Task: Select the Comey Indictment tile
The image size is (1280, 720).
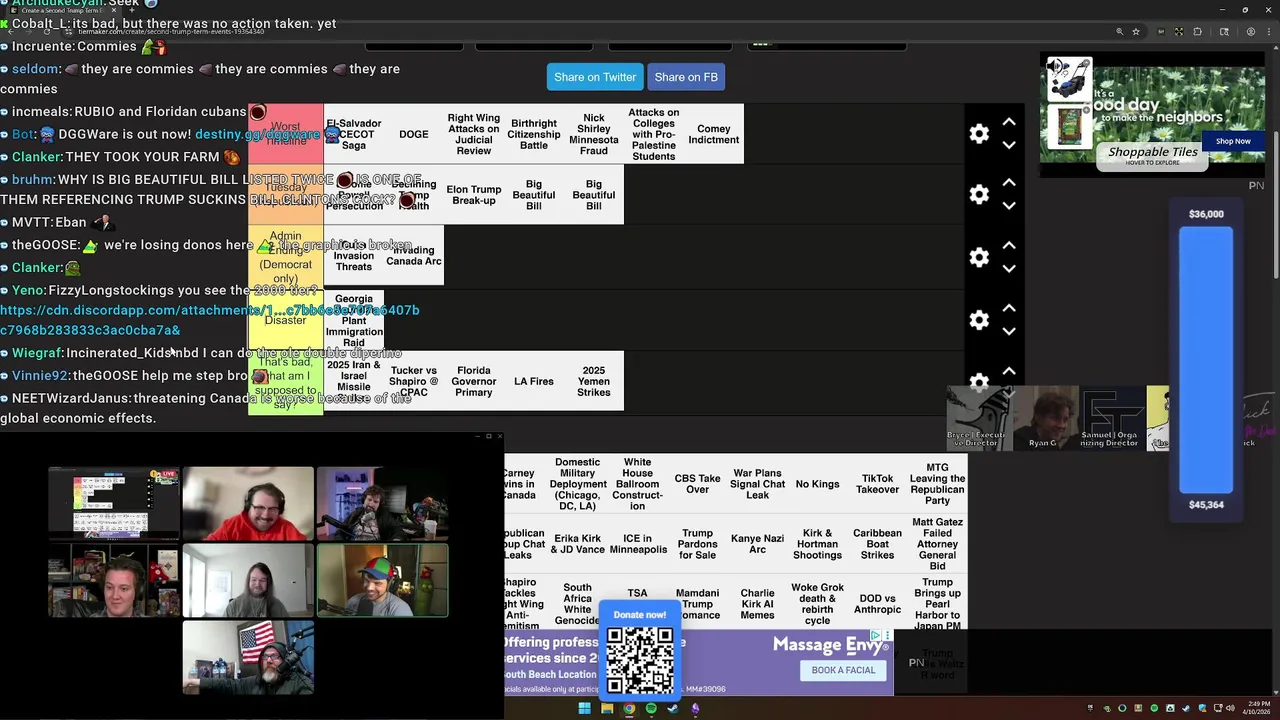Action: click(714, 134)
